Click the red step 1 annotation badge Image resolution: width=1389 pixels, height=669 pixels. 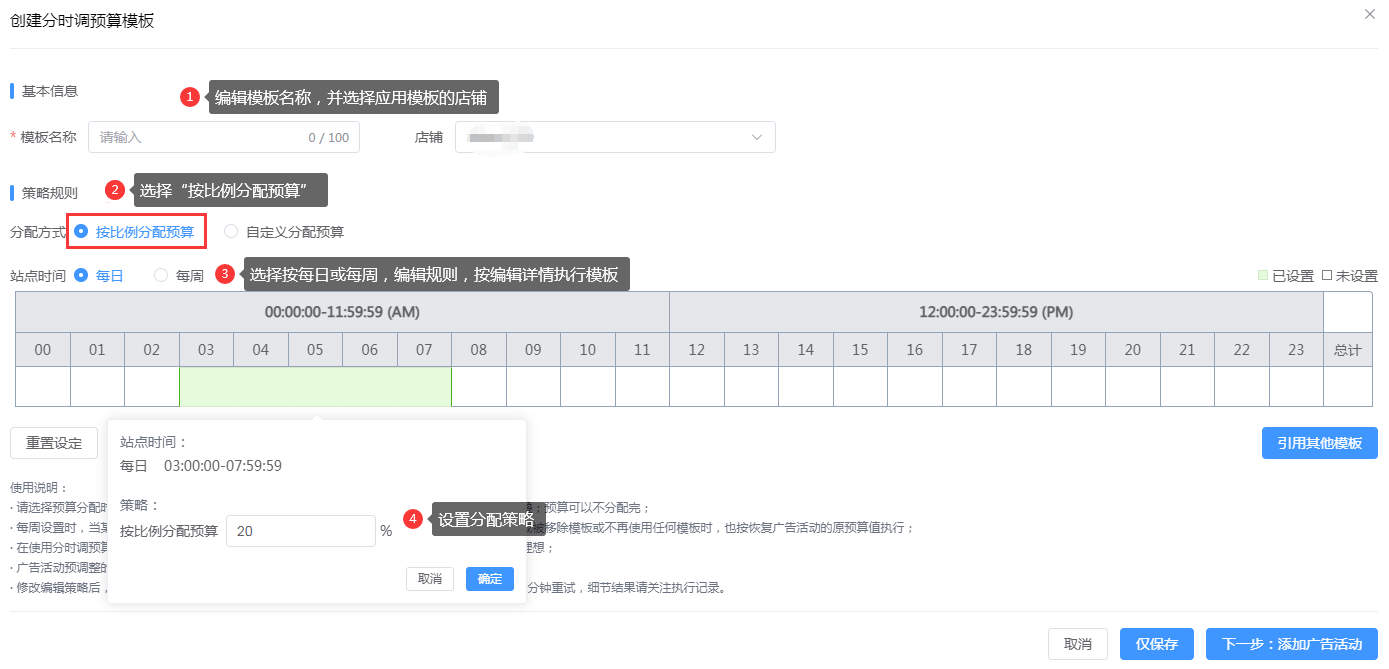(x=189, y=97)
